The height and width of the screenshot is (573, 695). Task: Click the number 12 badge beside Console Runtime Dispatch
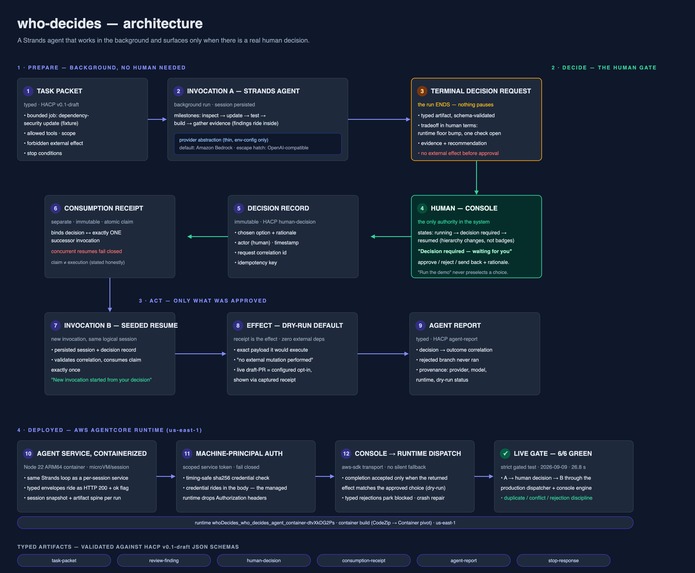[346, 453]
